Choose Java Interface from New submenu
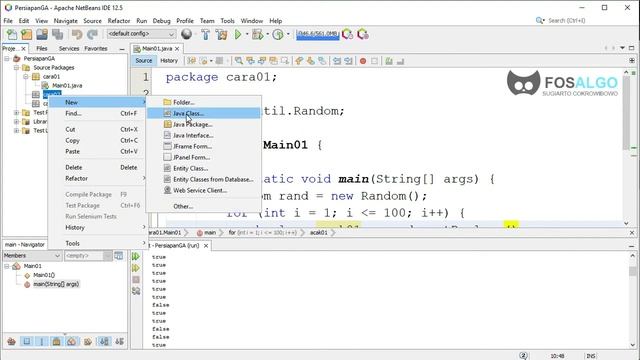 (x=203, y=136)
